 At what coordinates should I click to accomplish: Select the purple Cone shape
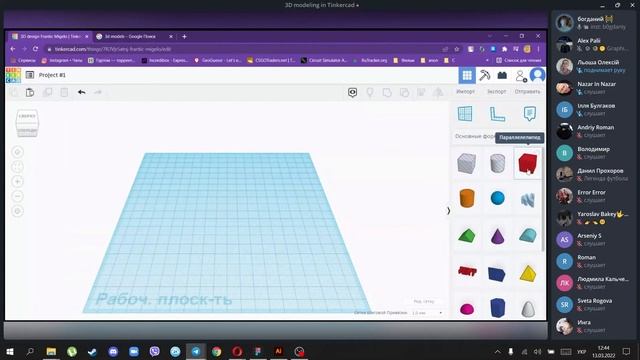497,236
